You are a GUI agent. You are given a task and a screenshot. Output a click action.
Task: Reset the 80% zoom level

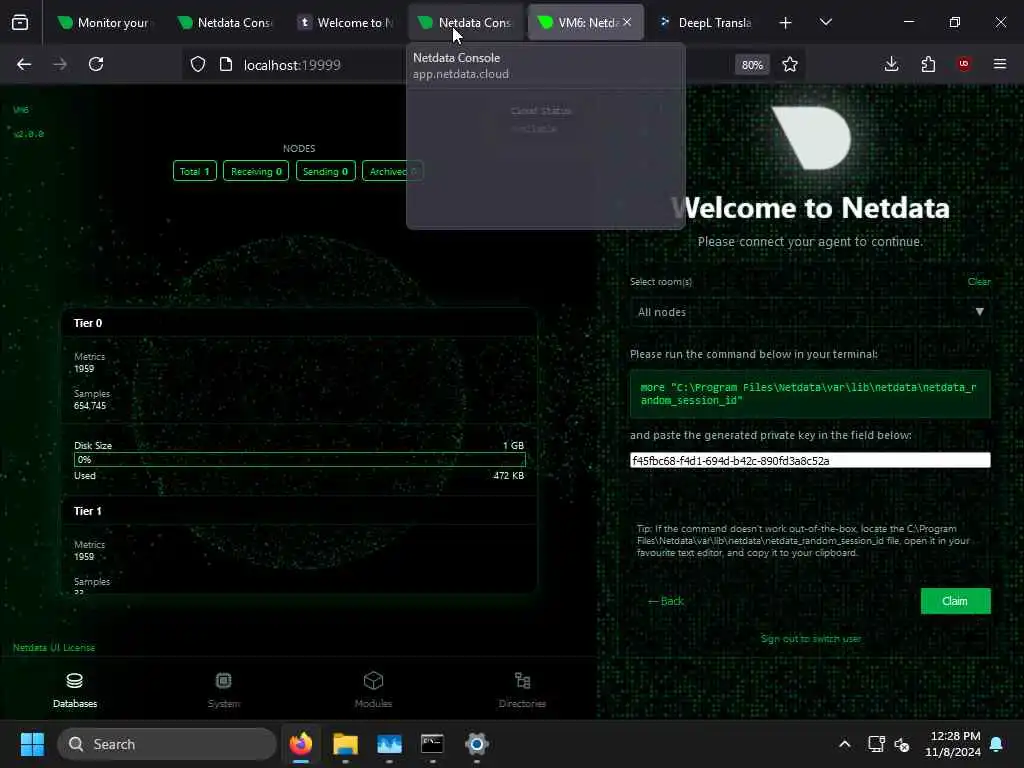click(x=752, y=65)
